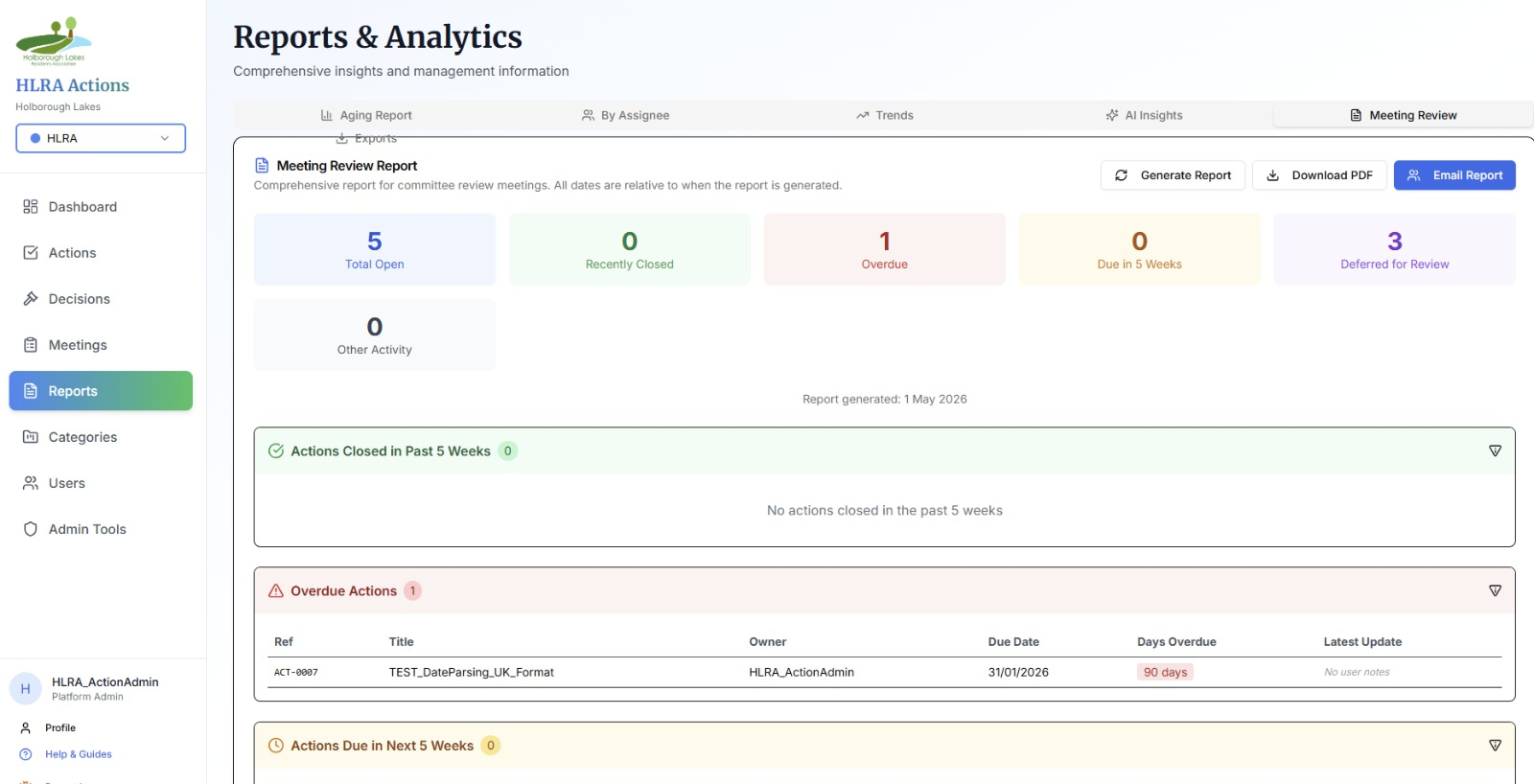Click the Generate Report button
1534x784 pixels.
(x=1173, y=175)
